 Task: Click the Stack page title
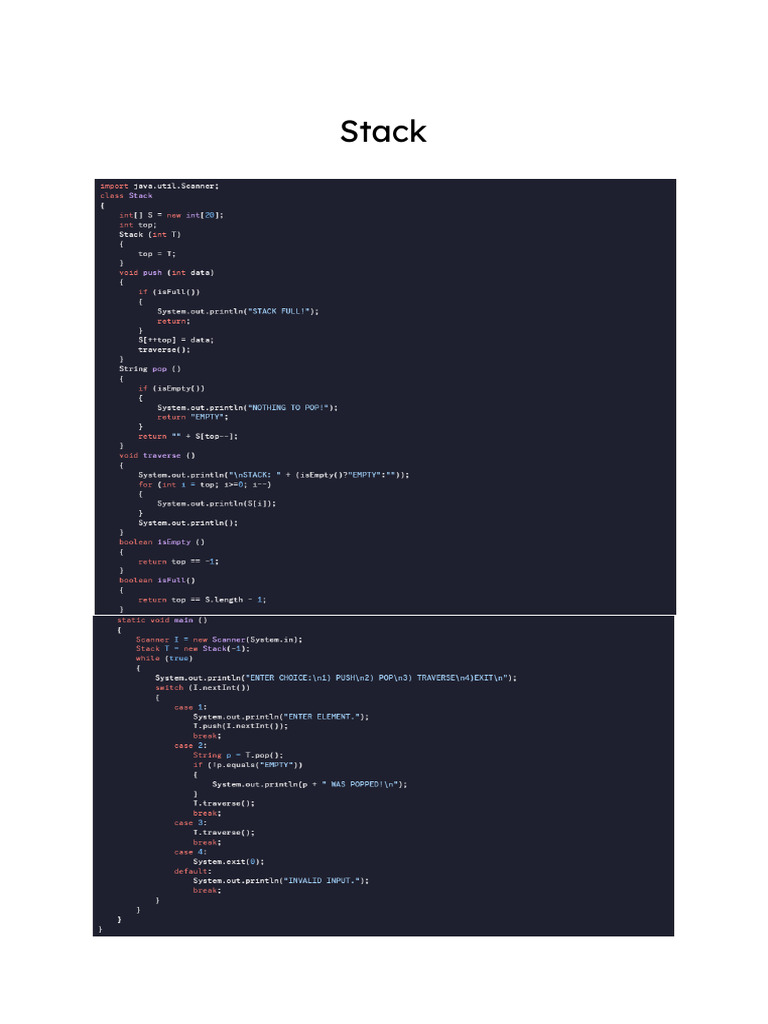[383, 131]
